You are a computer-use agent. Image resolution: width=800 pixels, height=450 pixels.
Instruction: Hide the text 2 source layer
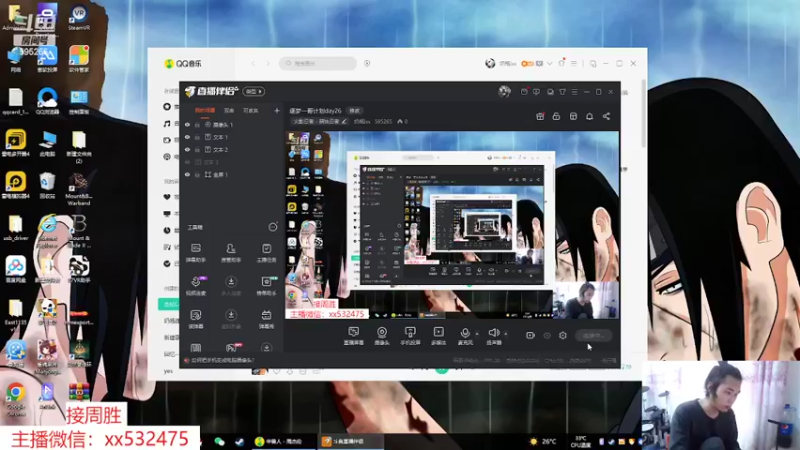point(187,149)
